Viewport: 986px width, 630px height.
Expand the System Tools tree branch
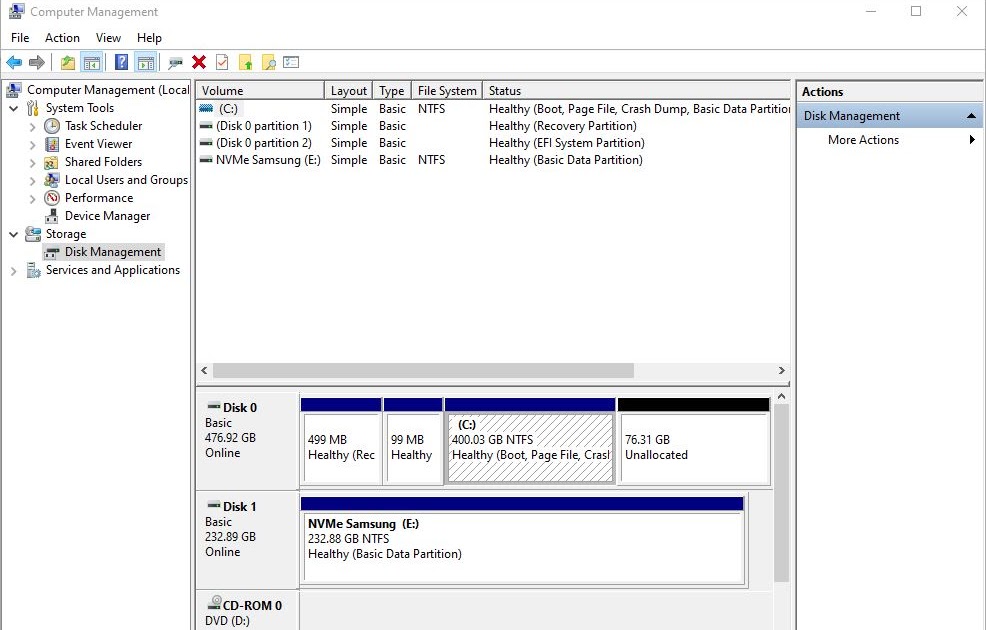pyautogui.click(x=13, y=107)
